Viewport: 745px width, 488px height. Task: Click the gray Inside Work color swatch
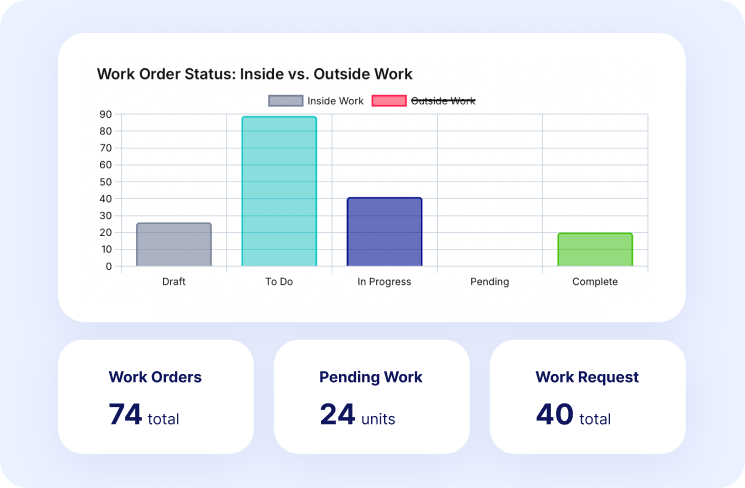pos(285,101)
